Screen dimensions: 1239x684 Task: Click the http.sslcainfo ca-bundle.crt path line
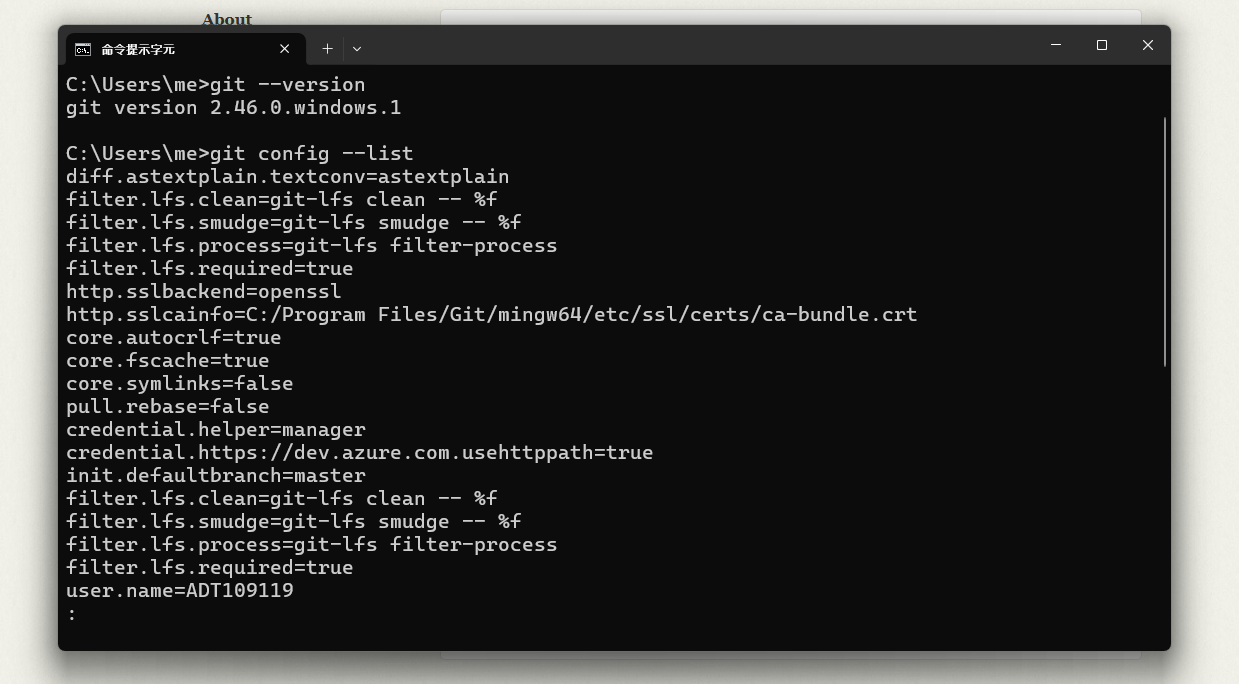492,314
